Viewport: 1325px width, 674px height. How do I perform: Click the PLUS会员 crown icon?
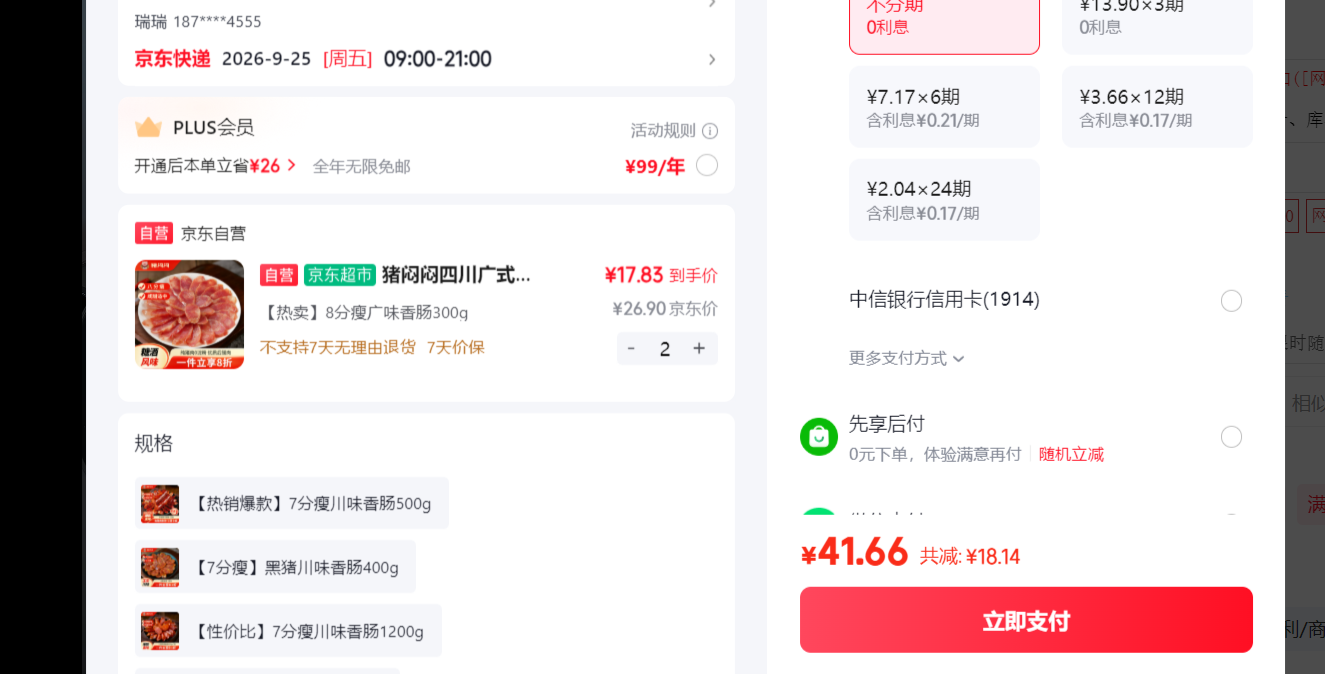pos(148,127)
